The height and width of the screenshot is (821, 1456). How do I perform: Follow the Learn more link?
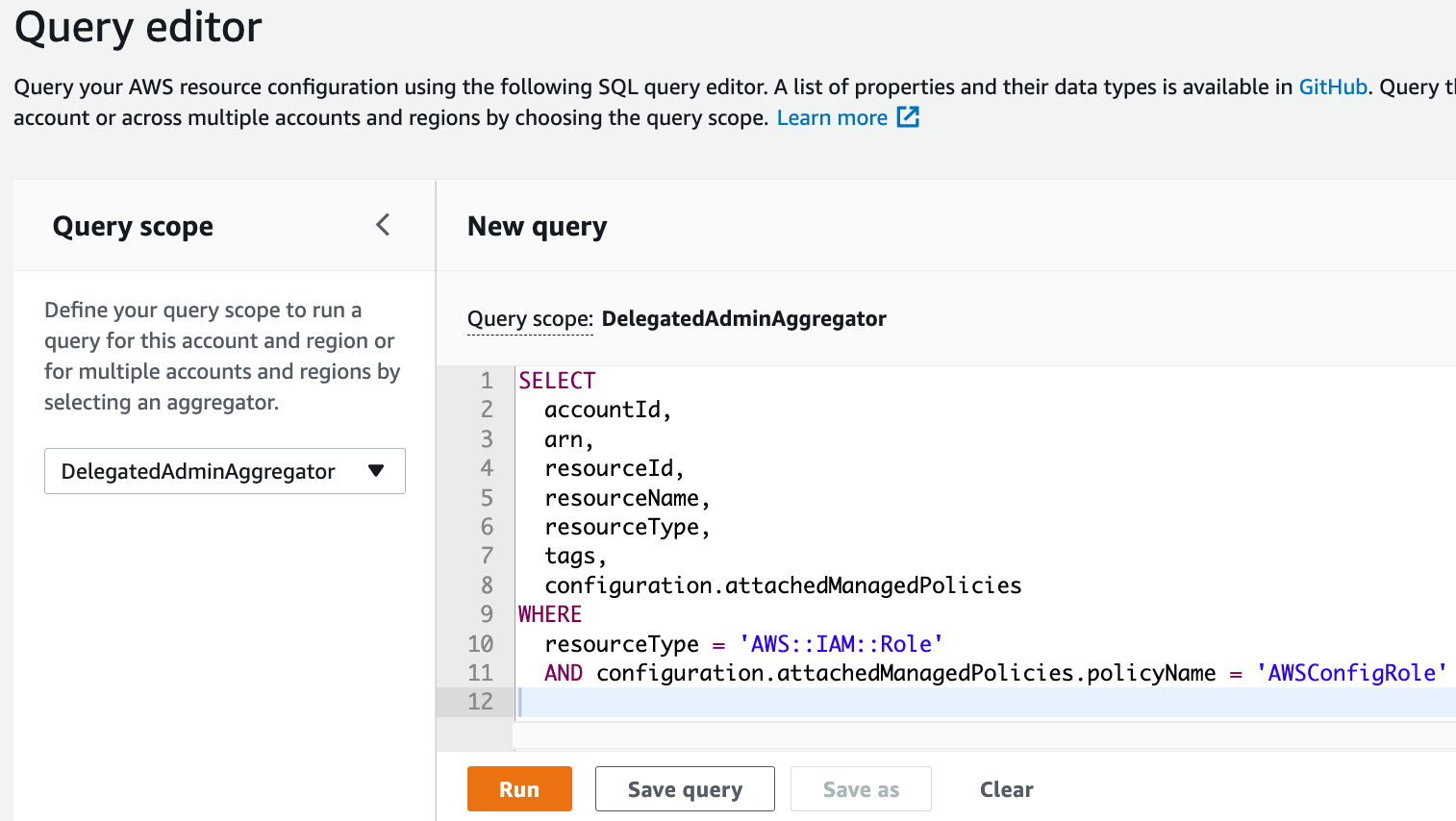click(832, 116)
